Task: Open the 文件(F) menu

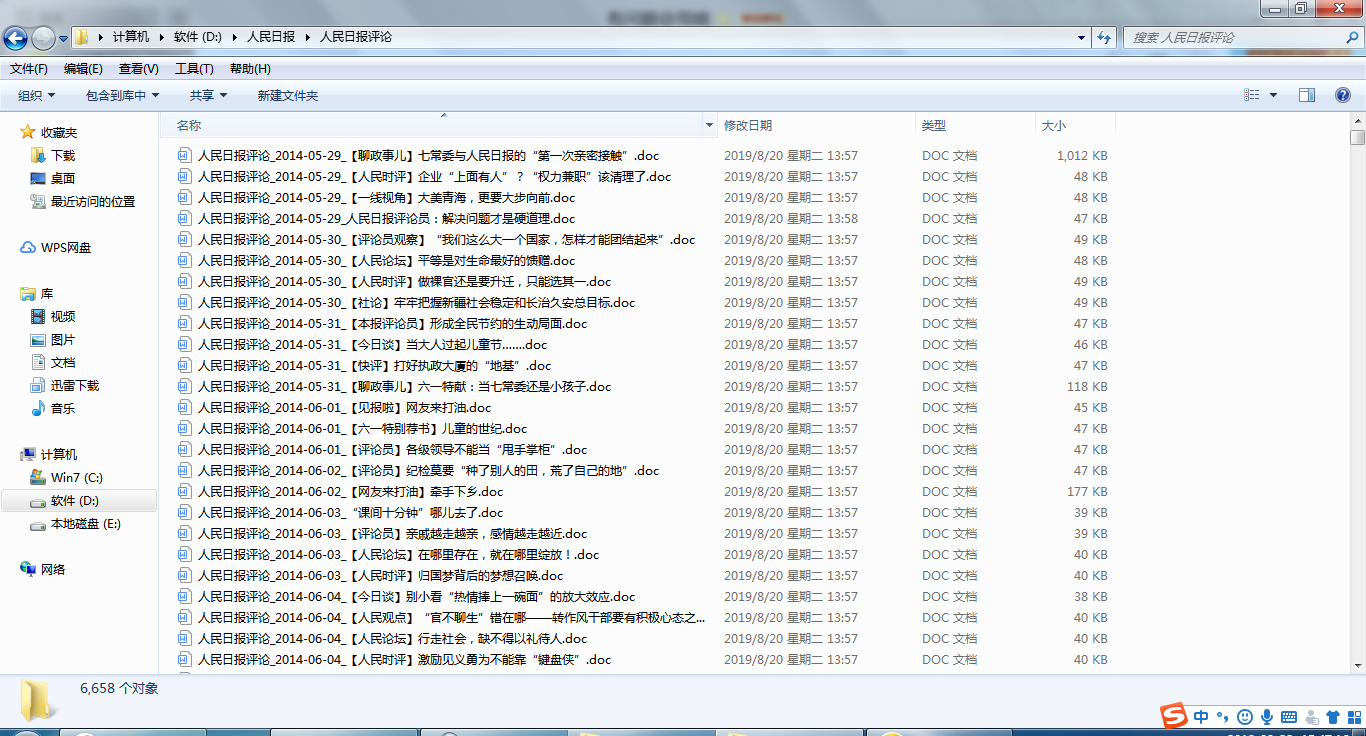Action: 29,69
